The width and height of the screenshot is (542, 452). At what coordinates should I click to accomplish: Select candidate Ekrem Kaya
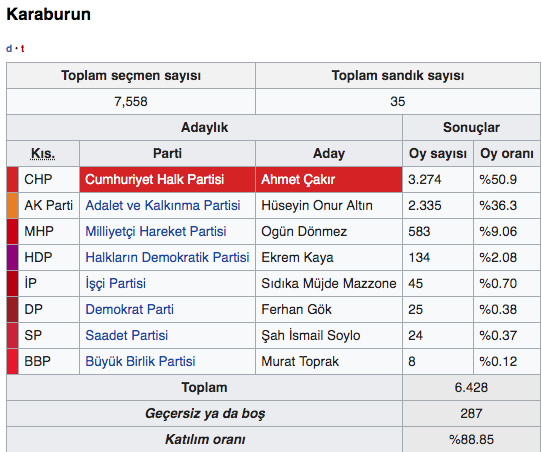[x=297, y=257]
